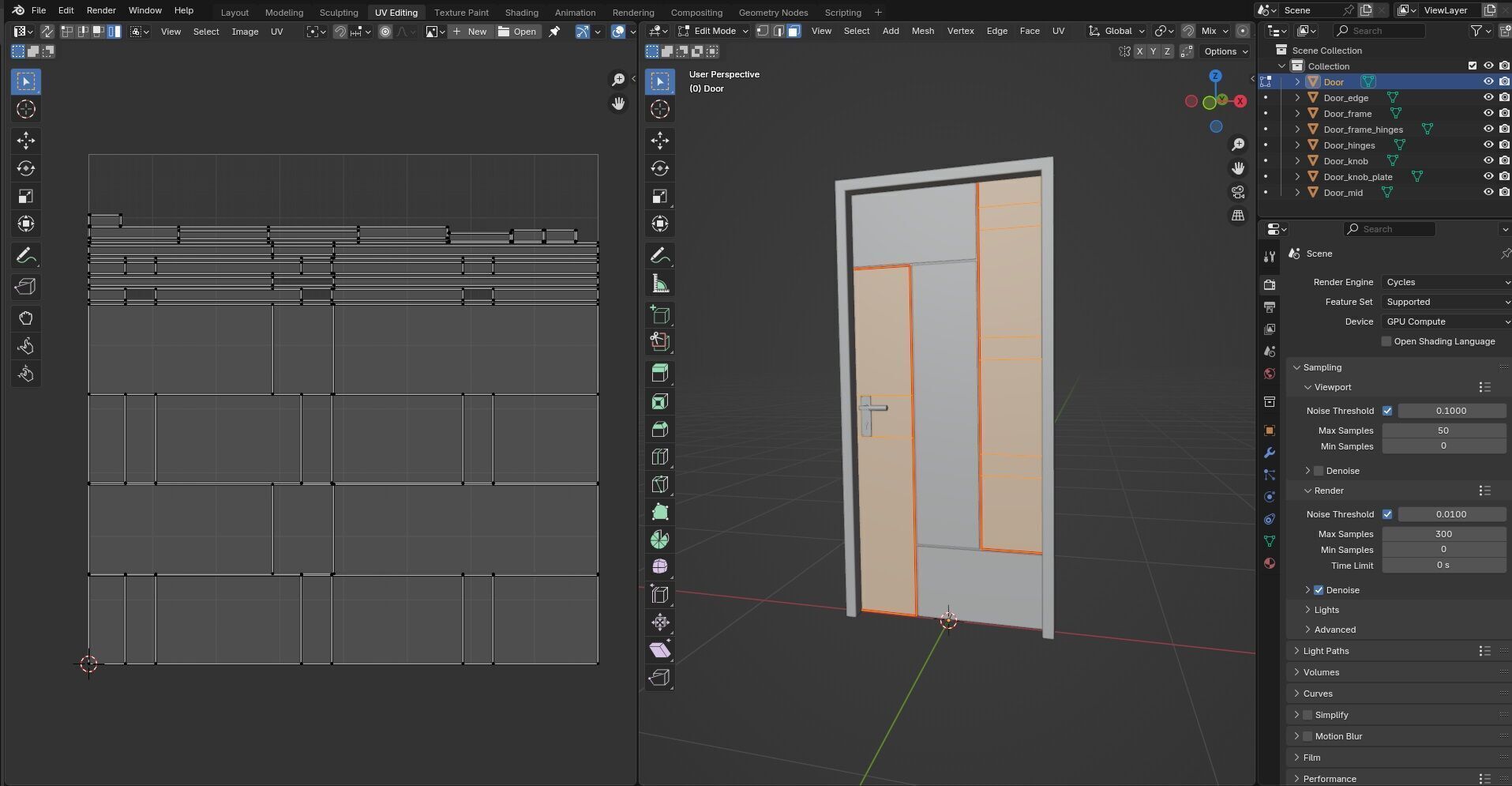This screenshot has width=1512, height=786.
Task: Hide the Door_edge object in viewport
Action: tap(1488, 98)
